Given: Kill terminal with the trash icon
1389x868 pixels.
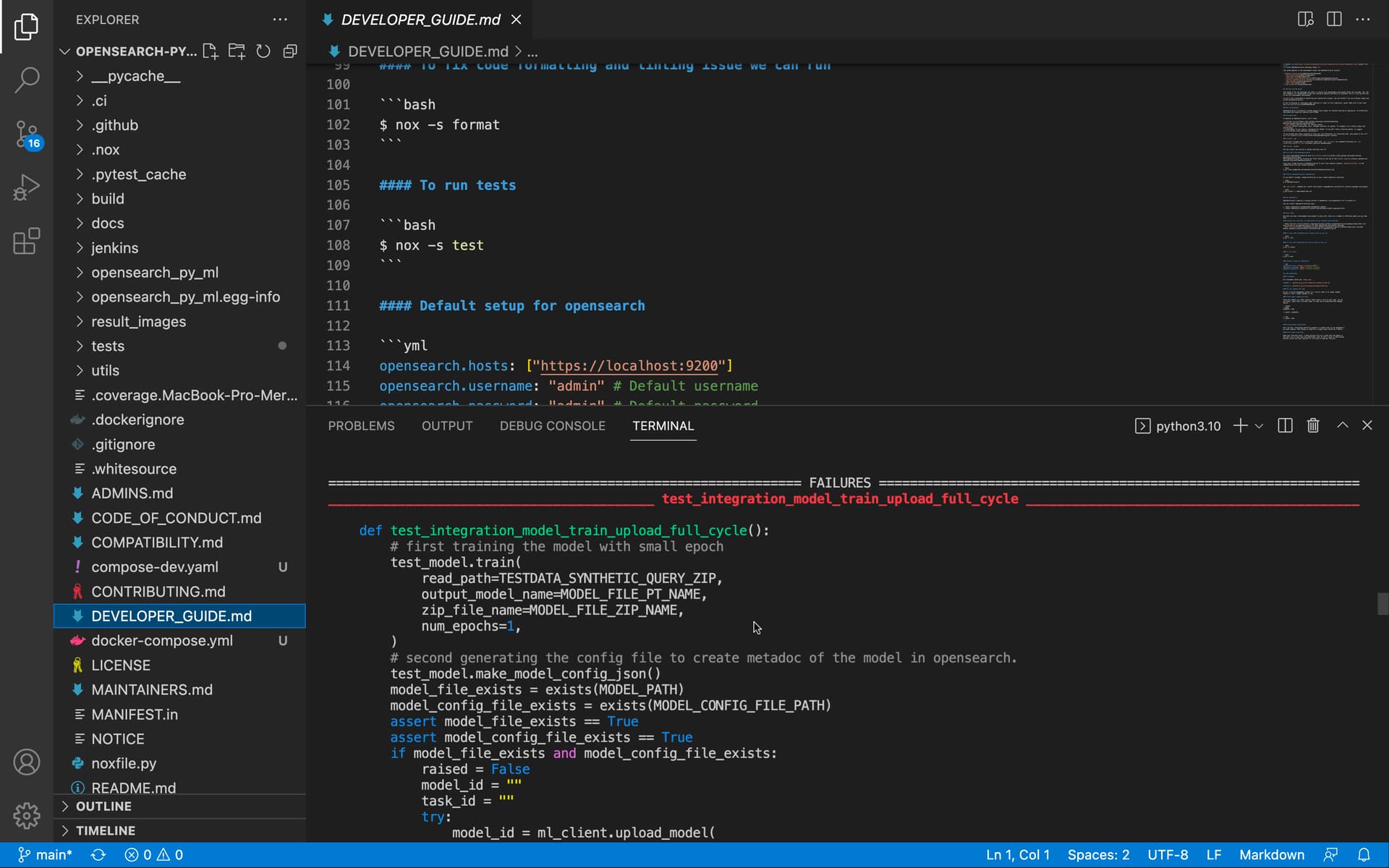Looking at the screenshot, I should pyautogui.click(x=1313, y=426).
